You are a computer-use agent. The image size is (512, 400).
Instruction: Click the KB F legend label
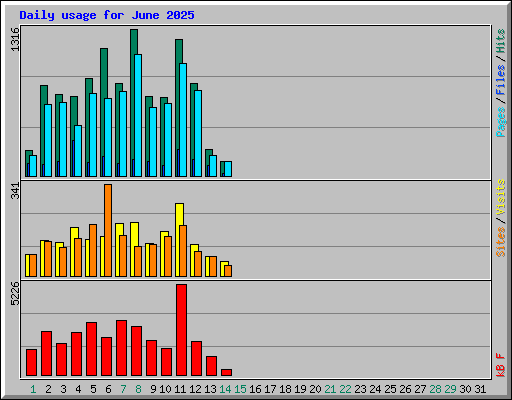tap(500, 365)
